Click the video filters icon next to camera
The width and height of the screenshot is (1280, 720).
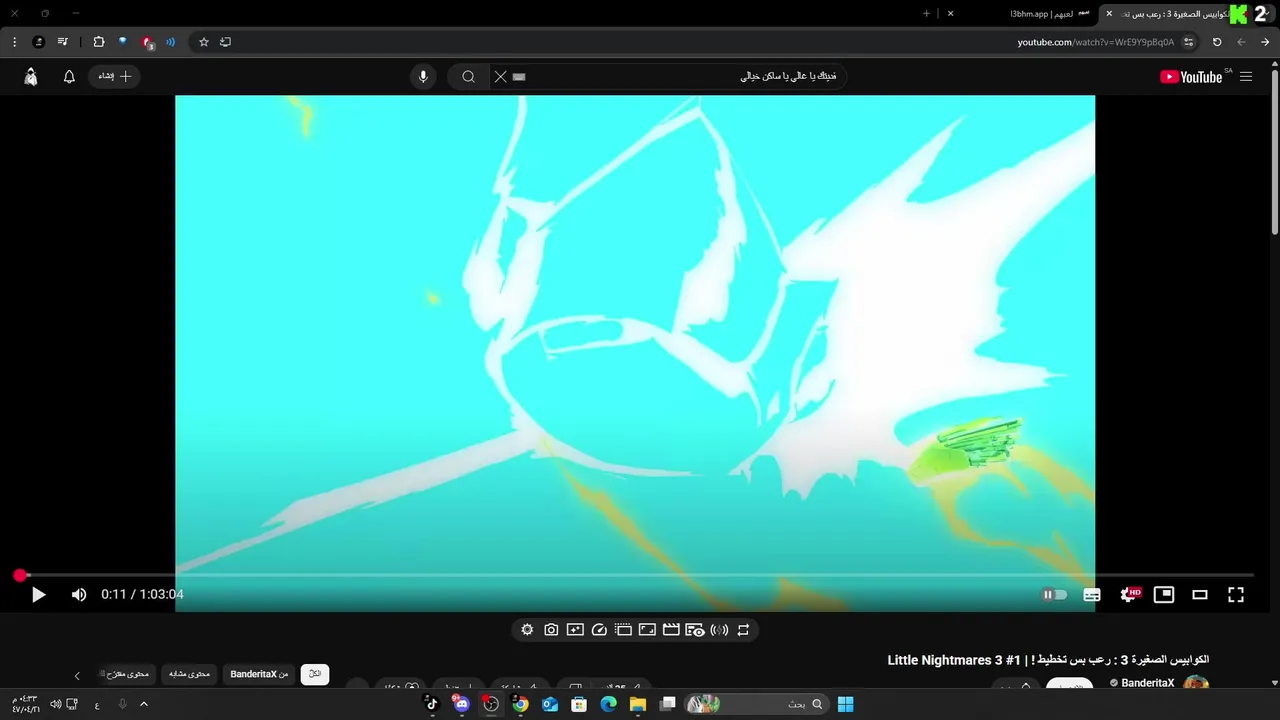click(575, 630)
